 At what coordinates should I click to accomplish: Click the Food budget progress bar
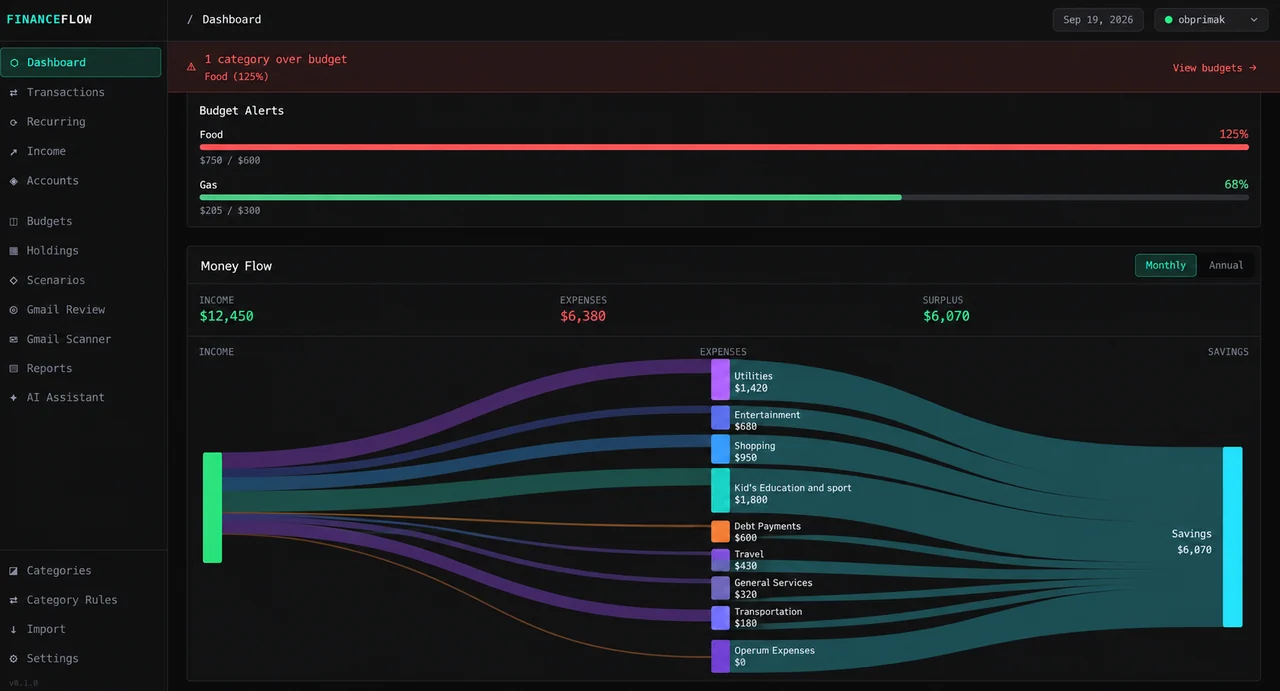(x=724, y=147)
